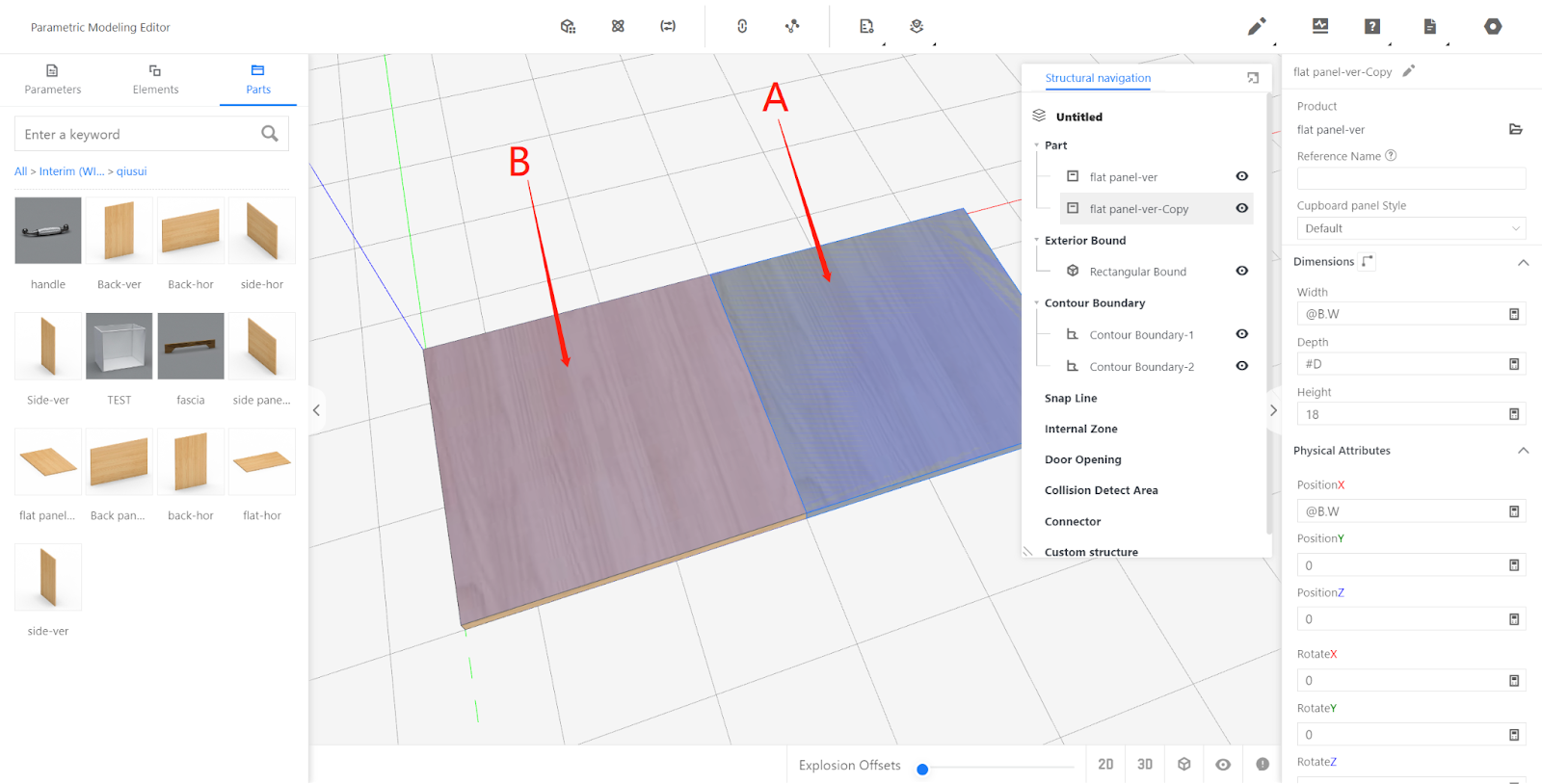Viewport: 1542px width, 784px height.
Task: Switch to the Parameters tab
Action: (52, 79)
